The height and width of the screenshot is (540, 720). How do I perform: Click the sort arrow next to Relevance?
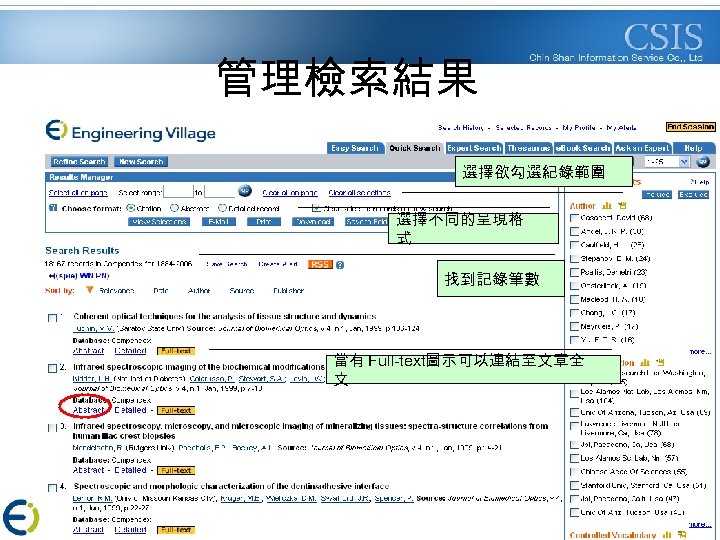(x=90, y=290)
